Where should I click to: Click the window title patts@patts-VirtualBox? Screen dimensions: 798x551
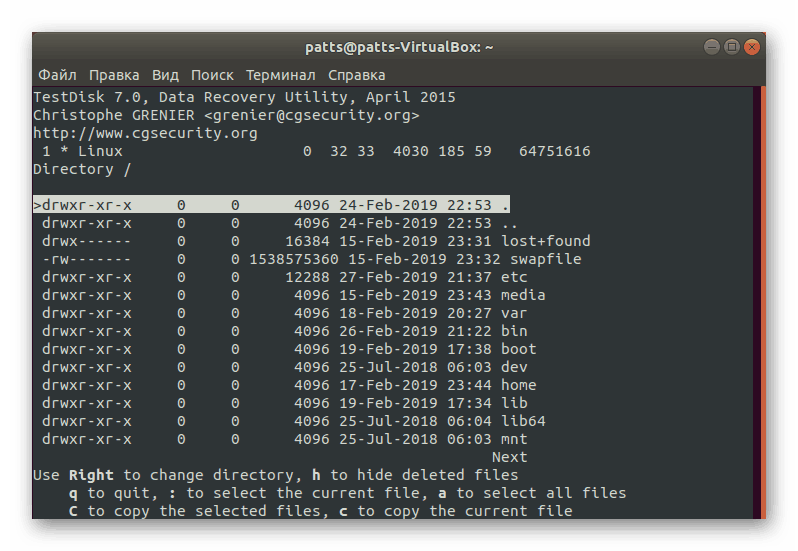tap(399, 47)
